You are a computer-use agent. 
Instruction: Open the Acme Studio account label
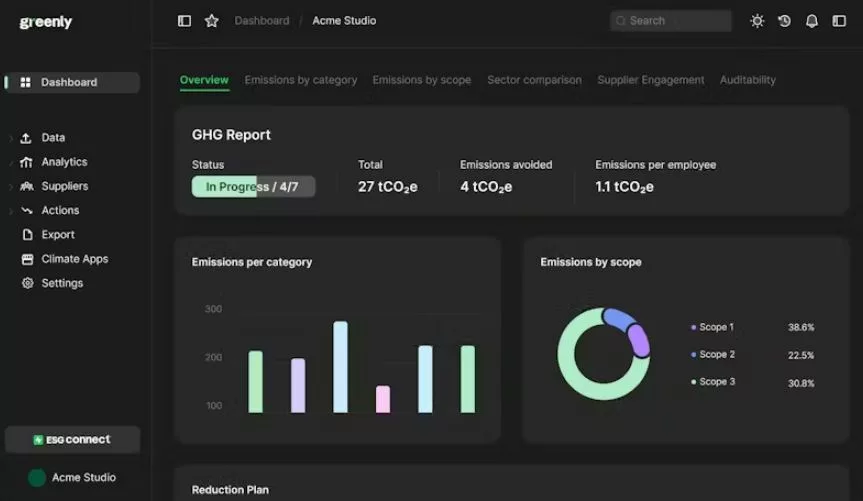[x=84, y=478]
